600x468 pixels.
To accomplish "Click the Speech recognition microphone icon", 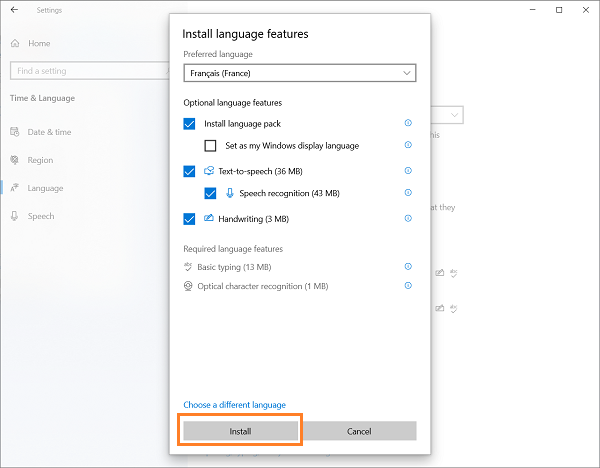I will coord(230,193).
